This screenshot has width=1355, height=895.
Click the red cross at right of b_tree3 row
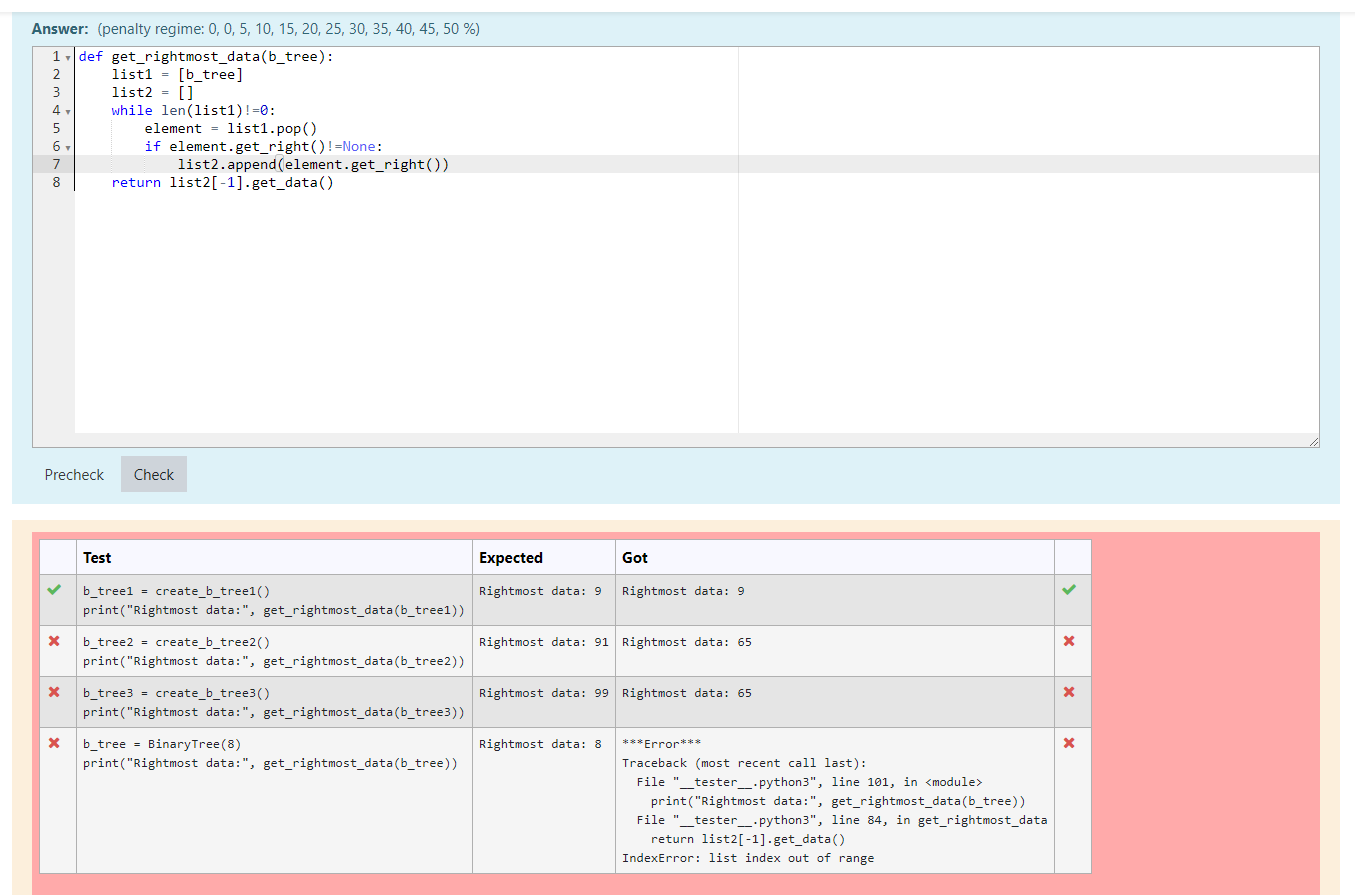pos(1070,692)
